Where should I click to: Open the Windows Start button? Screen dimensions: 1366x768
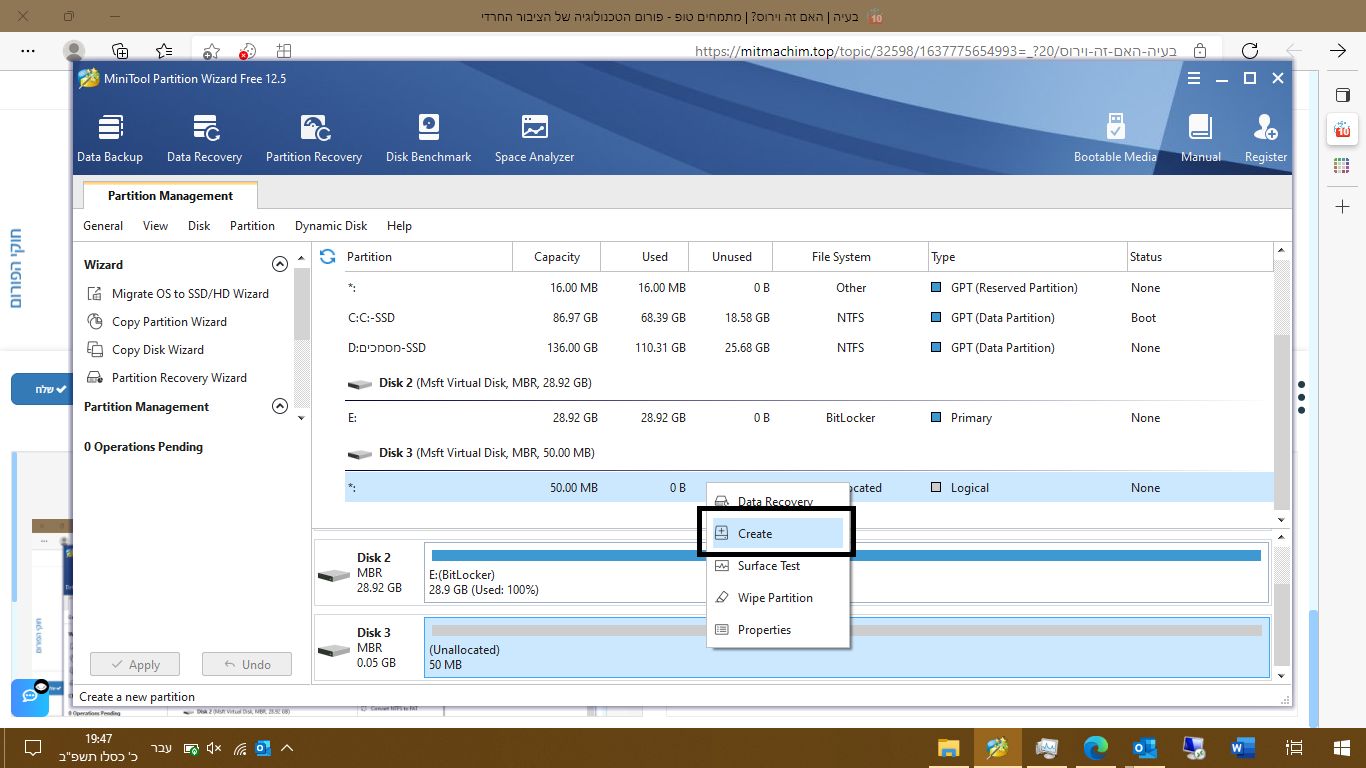(1342, 748)
